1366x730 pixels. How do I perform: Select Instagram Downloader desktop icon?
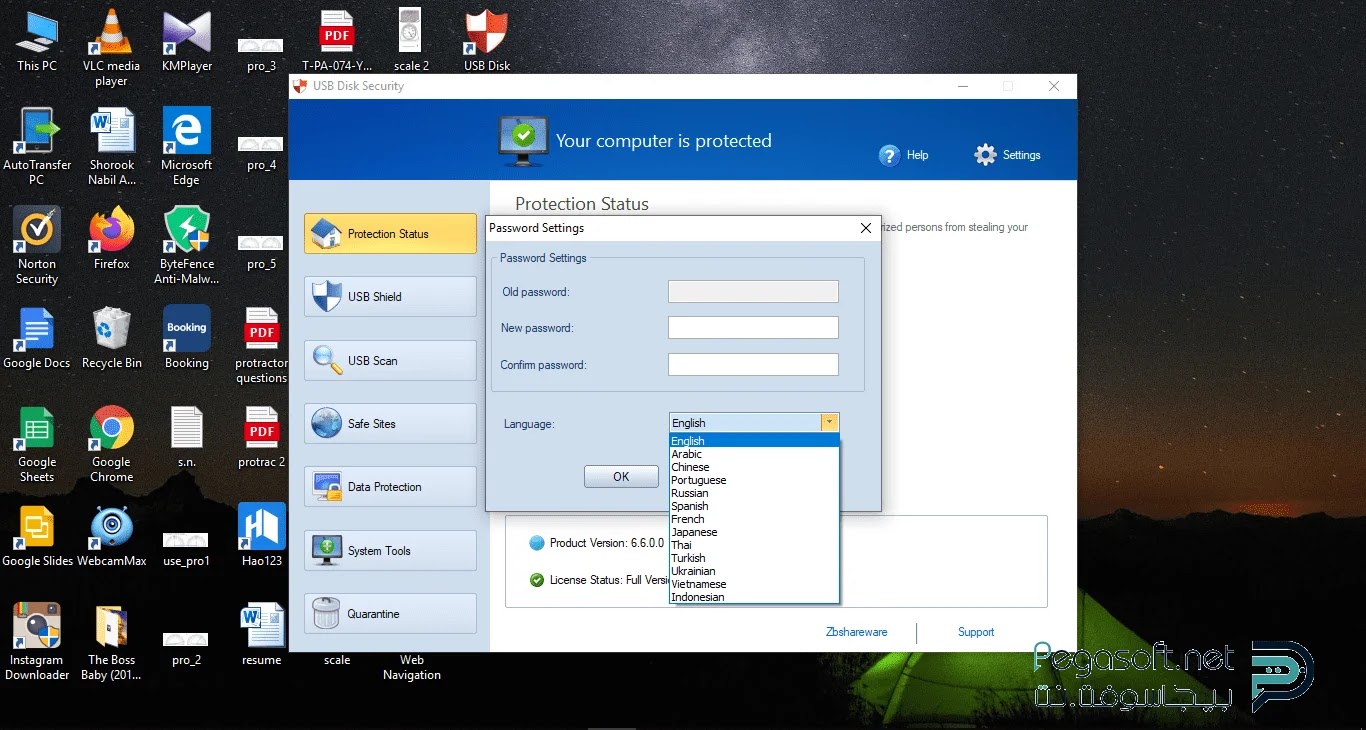click(37, 642)
